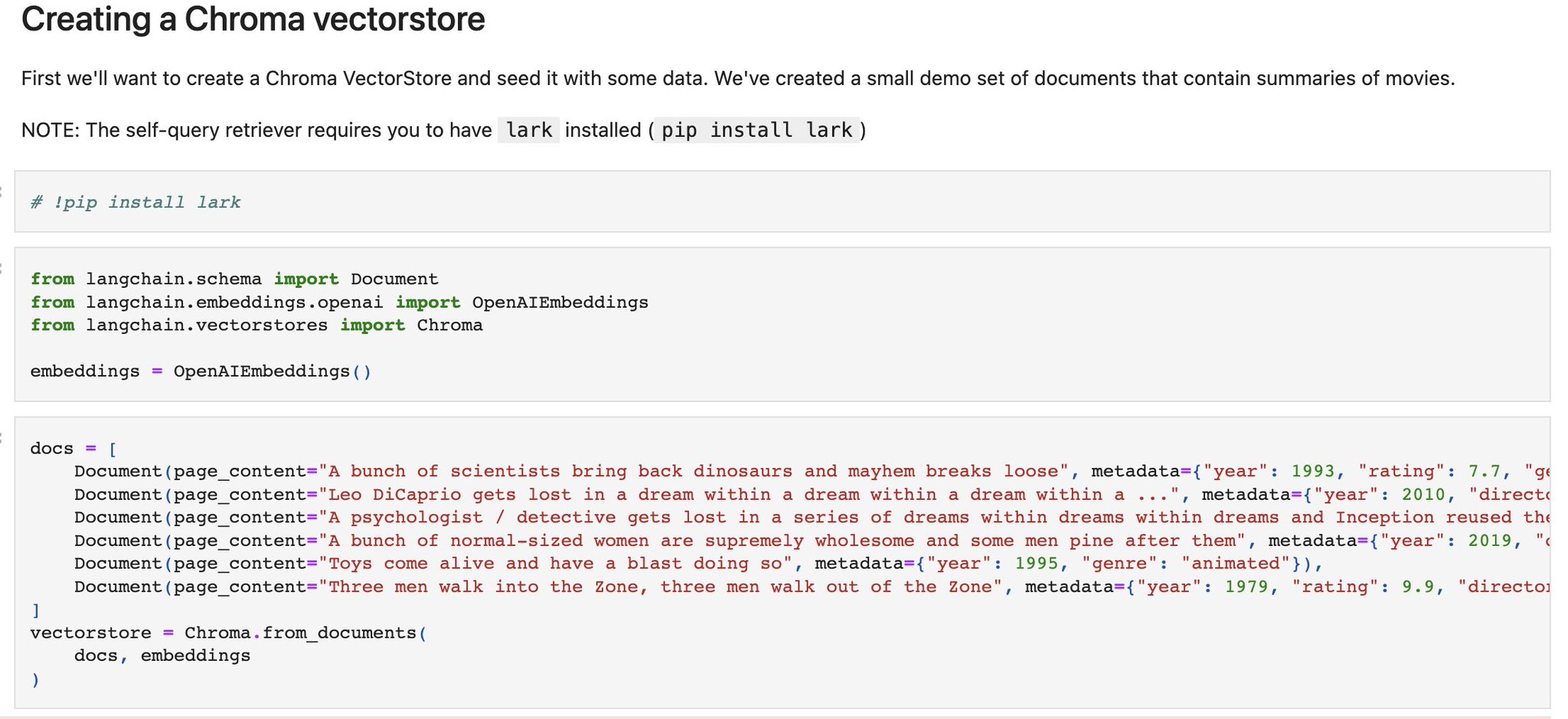Click the line "from langchain.schema import Document"

[234, 279]
